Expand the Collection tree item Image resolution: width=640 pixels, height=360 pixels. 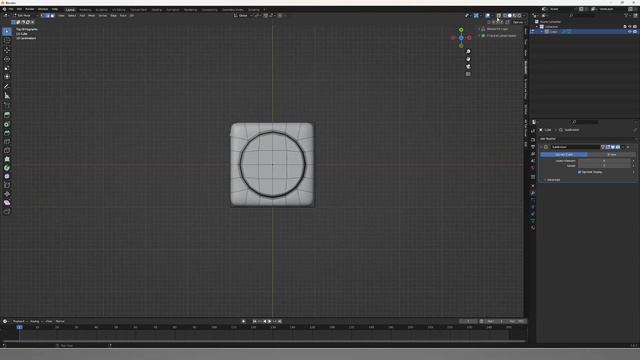537,27
